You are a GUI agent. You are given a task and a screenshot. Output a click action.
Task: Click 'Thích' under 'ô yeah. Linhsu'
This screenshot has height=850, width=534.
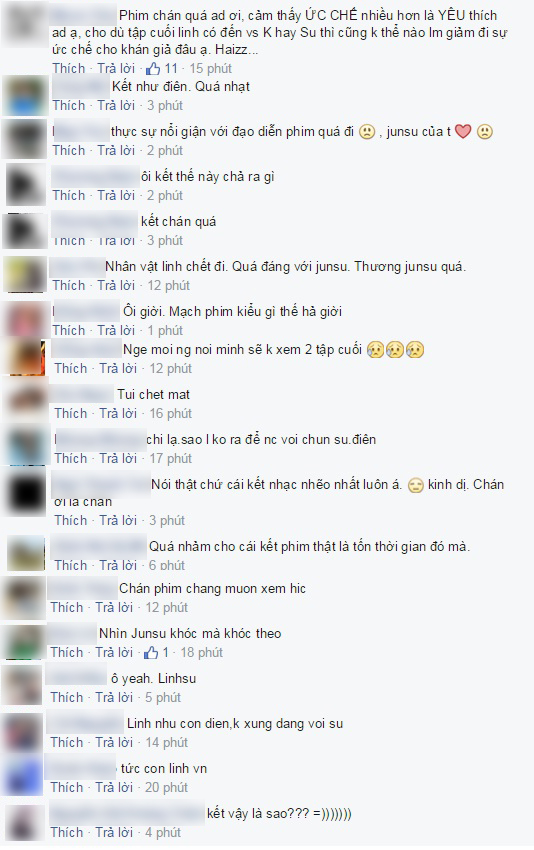click(67, 697)
